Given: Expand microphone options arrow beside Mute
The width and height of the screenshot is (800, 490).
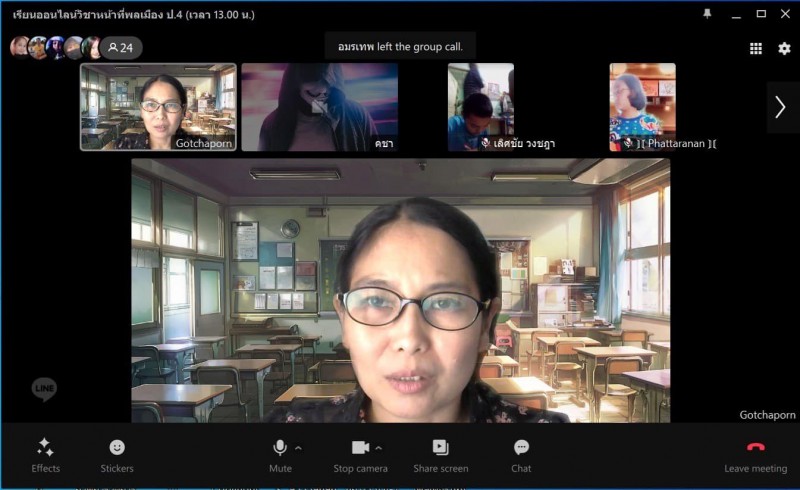Looking at the screenshot, I should (x=298, y=447).
